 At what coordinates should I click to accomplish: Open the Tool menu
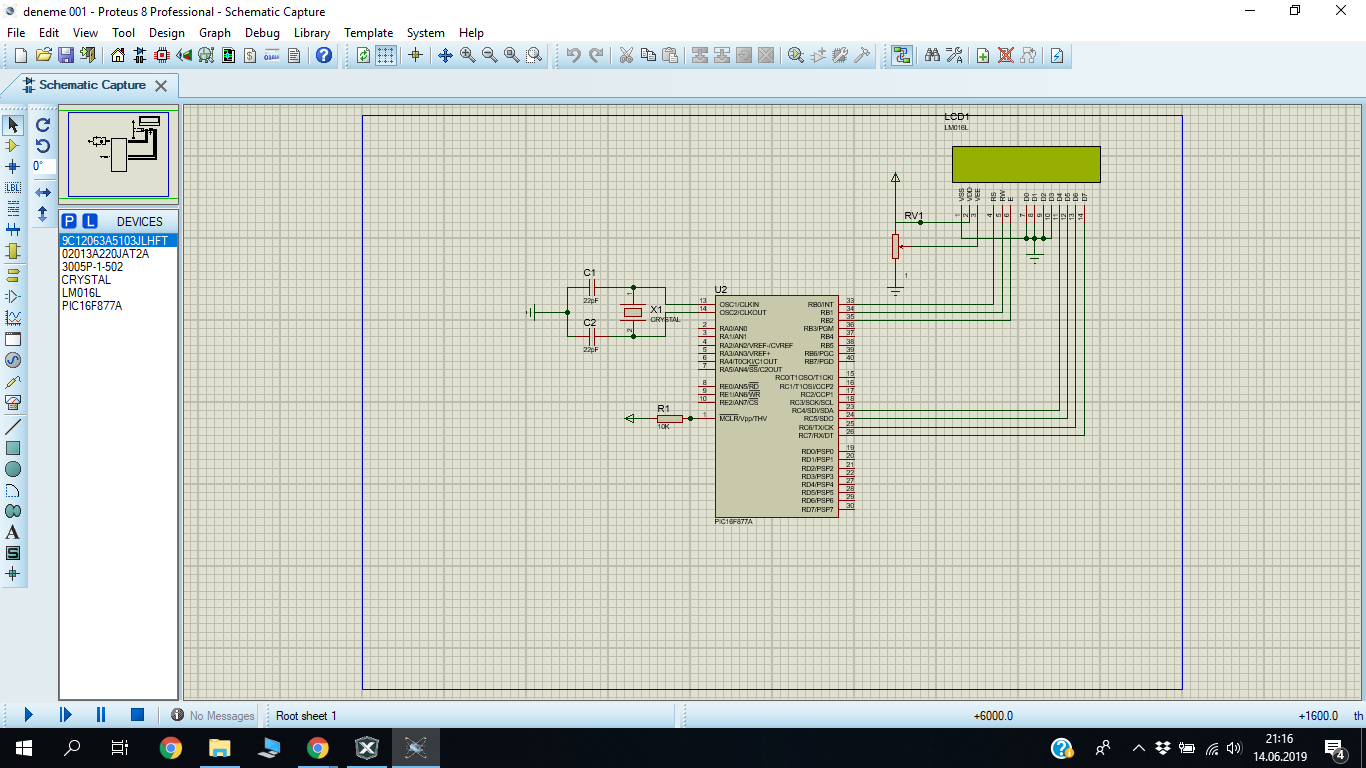coord(123,33)
